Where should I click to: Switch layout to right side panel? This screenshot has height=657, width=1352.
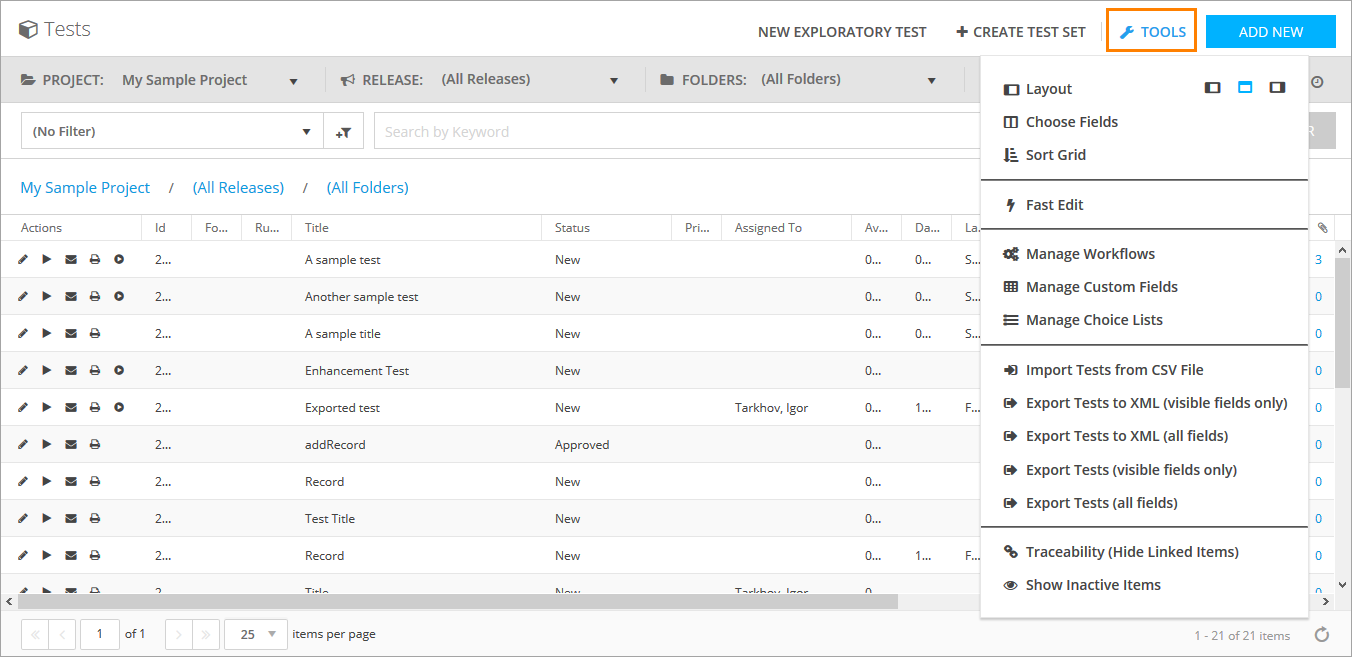pyautogui.click(x=1277, y=88)
